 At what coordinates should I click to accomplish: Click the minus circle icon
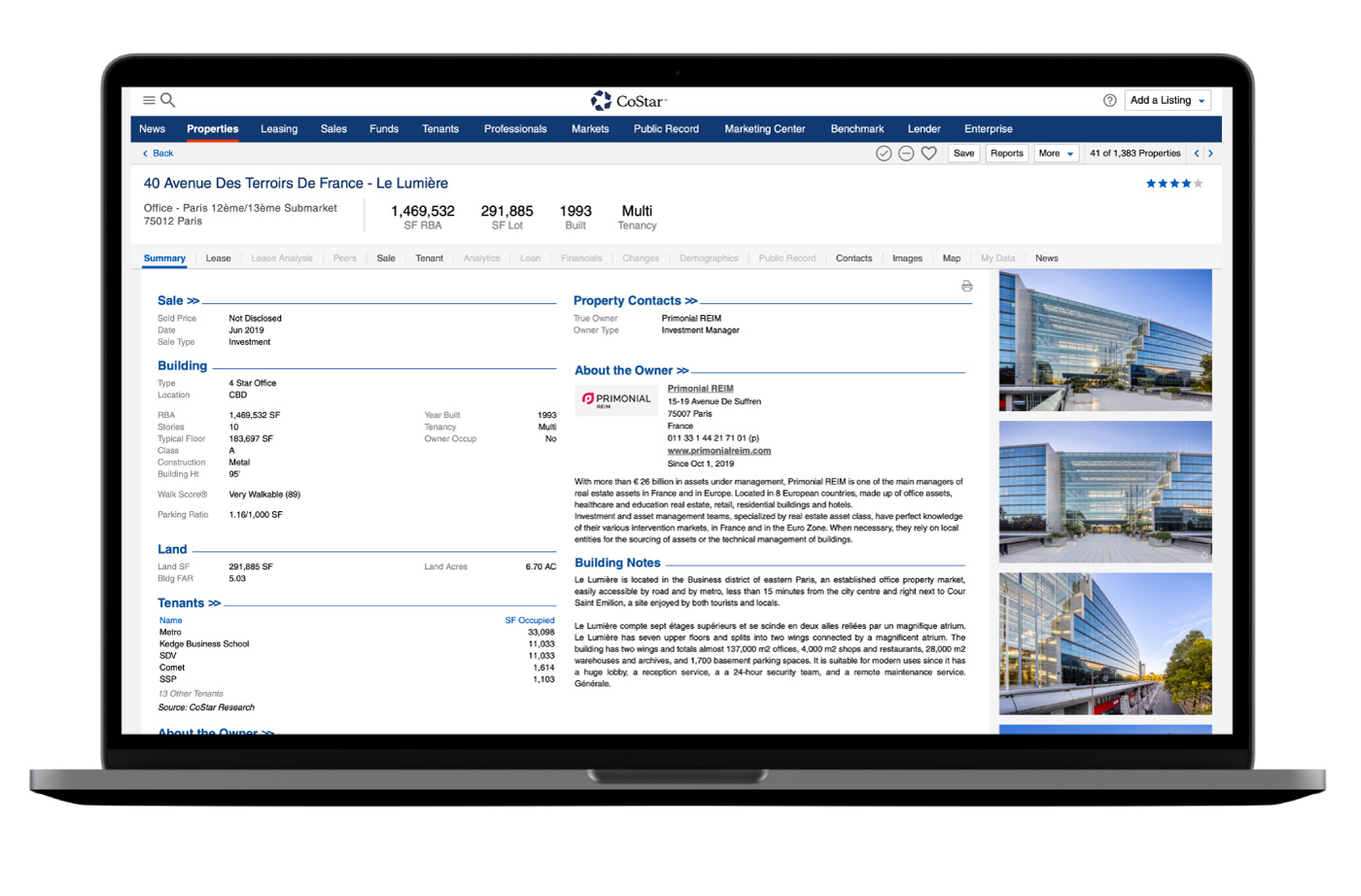coord(906,154)
